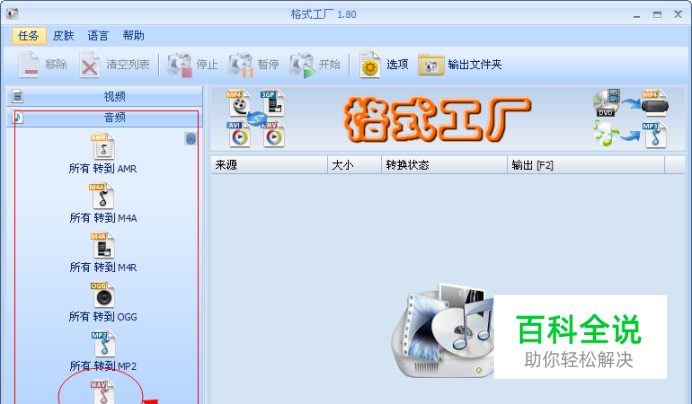Click the 3GP mobile banner icon
The height and width of the screenshot is (404, 692).
(x=272, y=103)
